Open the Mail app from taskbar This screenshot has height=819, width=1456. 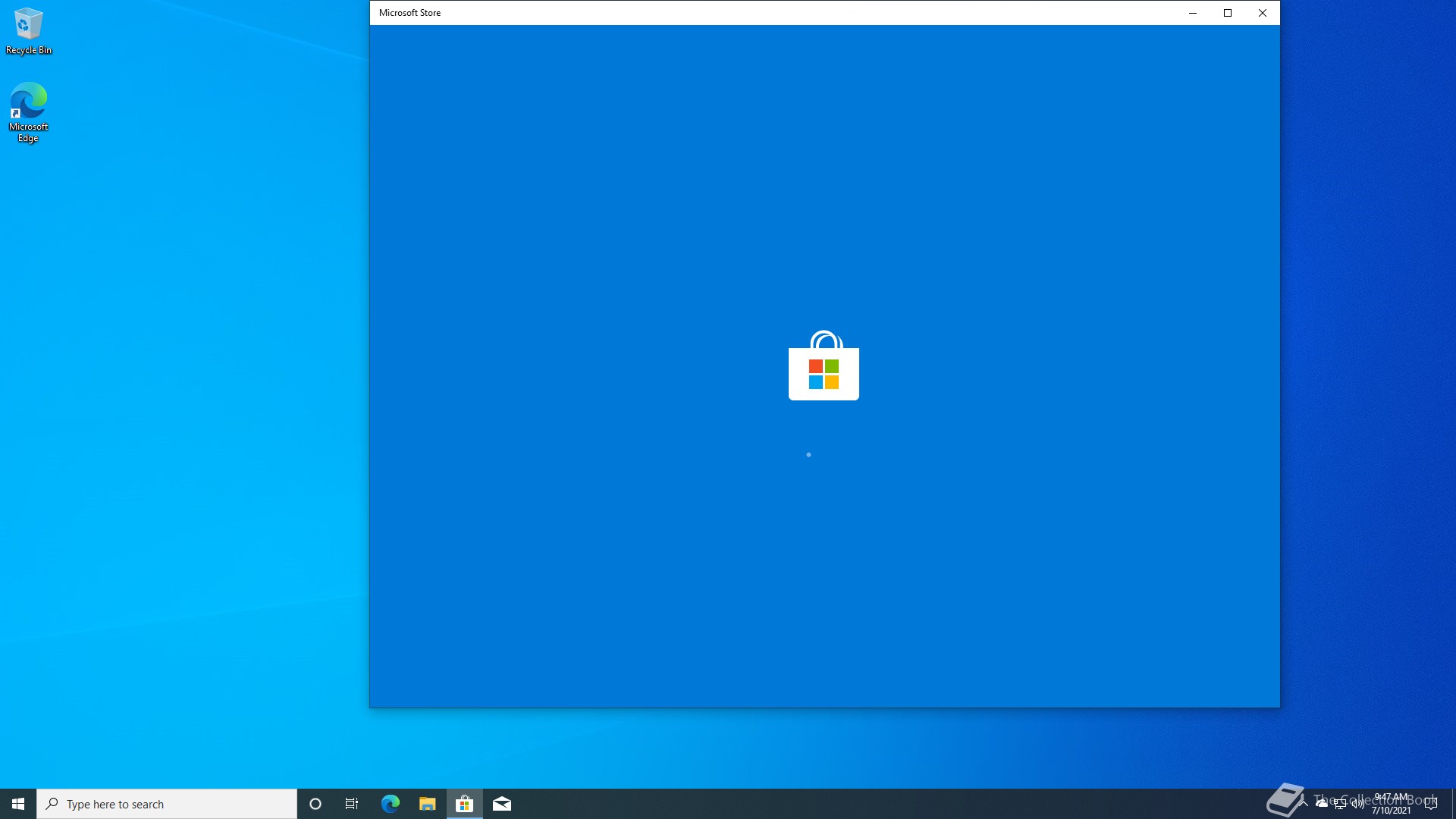[502, 804]
